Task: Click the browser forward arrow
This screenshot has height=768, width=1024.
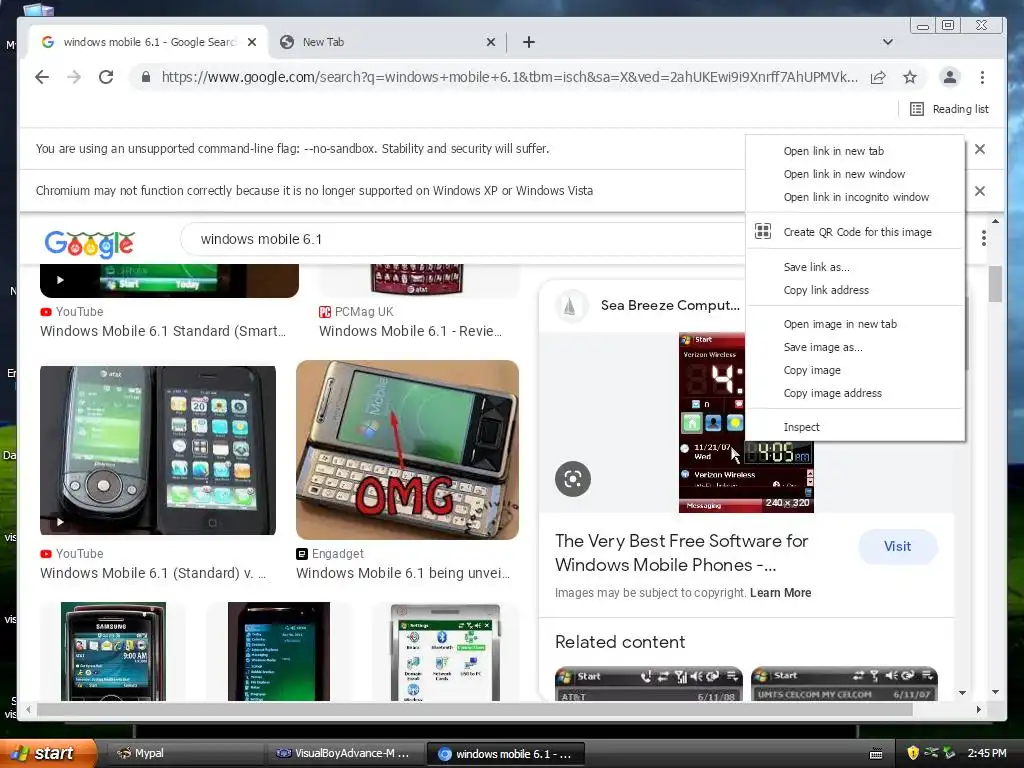Action: coord(74,77)
